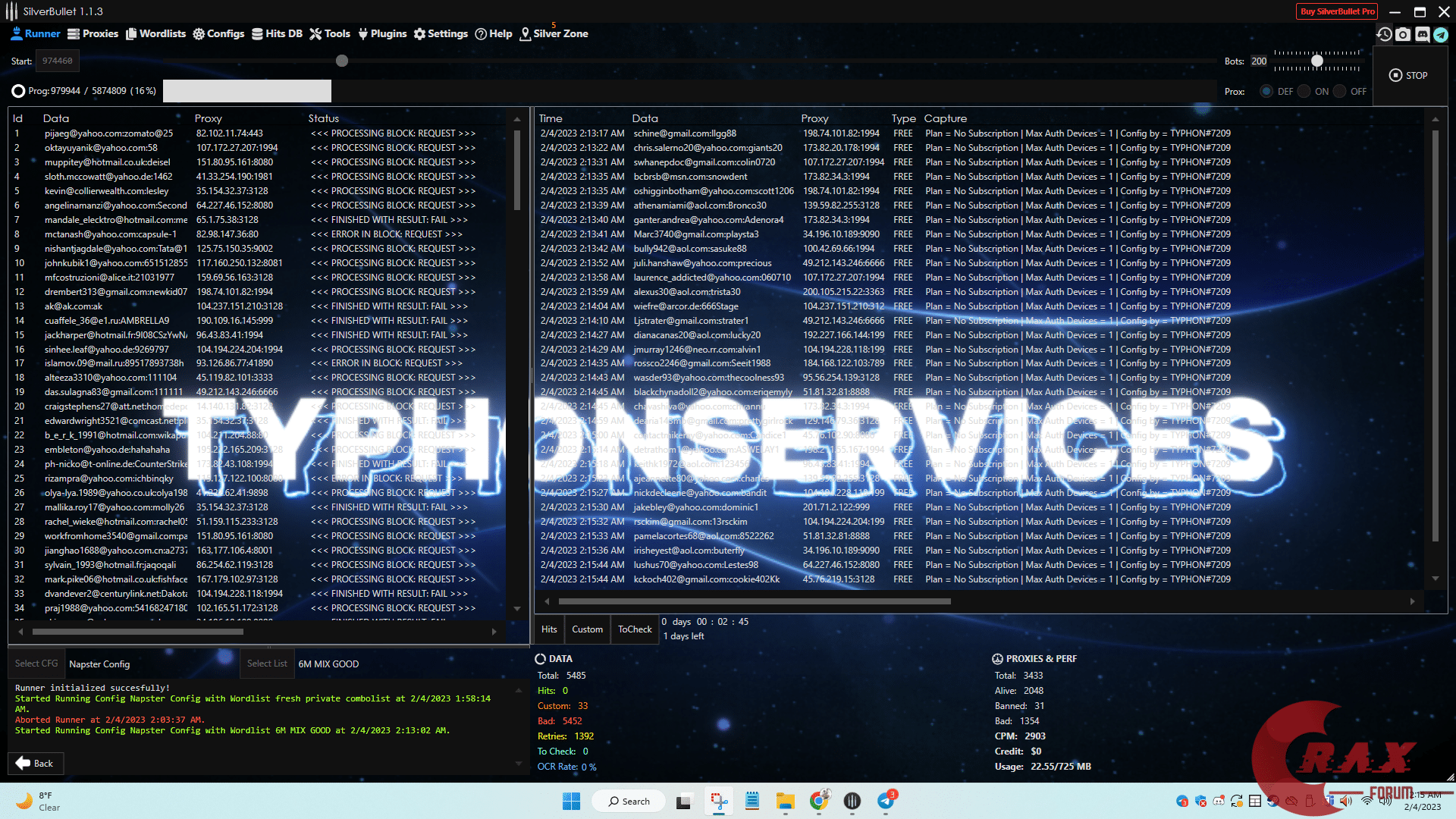The image size is (1456, 819).
Task: Open the Configs section
Action: pos(218,34)
